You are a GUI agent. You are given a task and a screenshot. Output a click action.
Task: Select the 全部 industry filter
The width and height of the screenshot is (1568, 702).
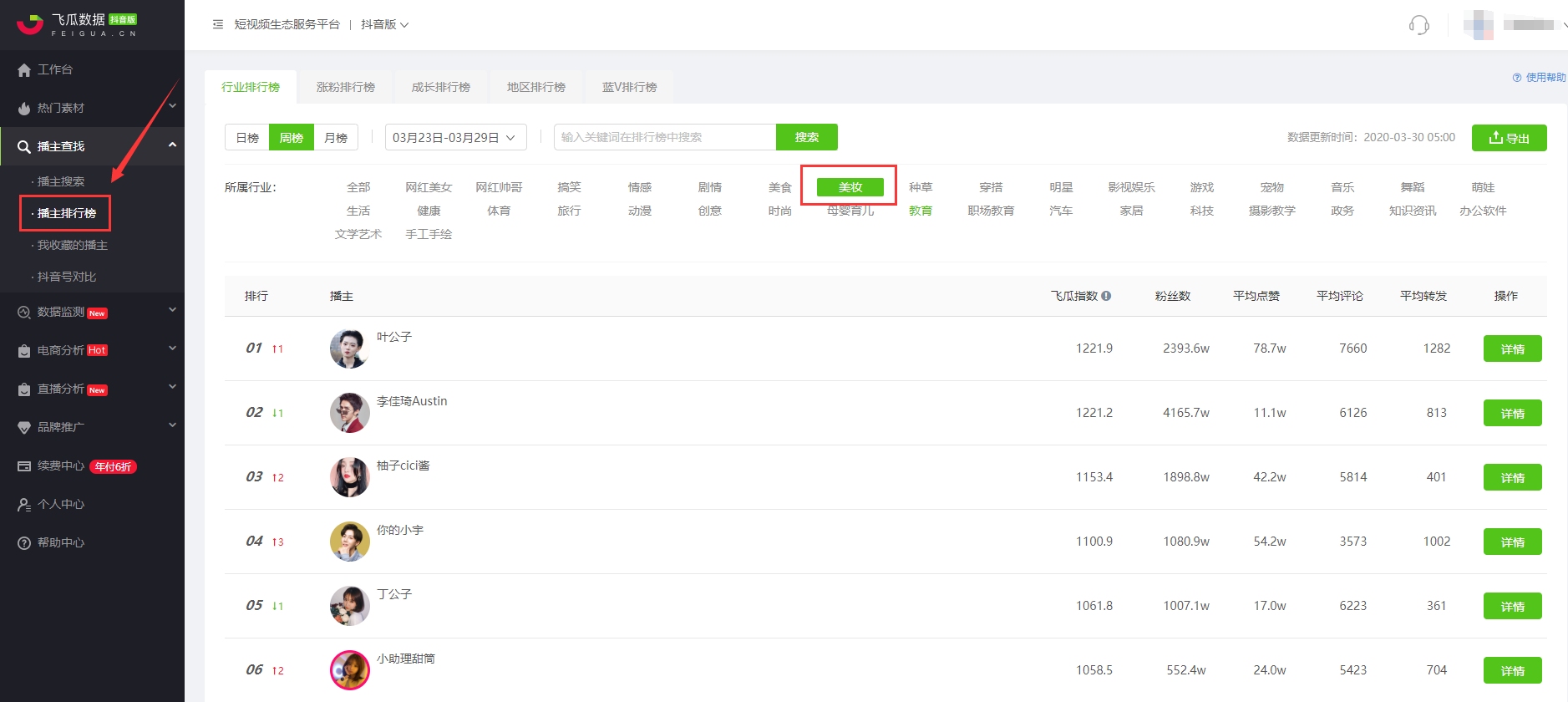[358, 187]
